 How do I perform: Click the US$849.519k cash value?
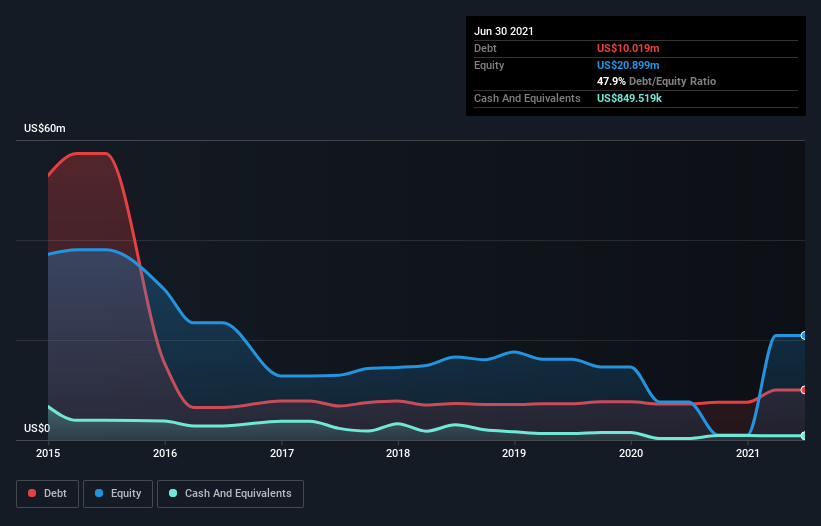[x=629, y=98]
